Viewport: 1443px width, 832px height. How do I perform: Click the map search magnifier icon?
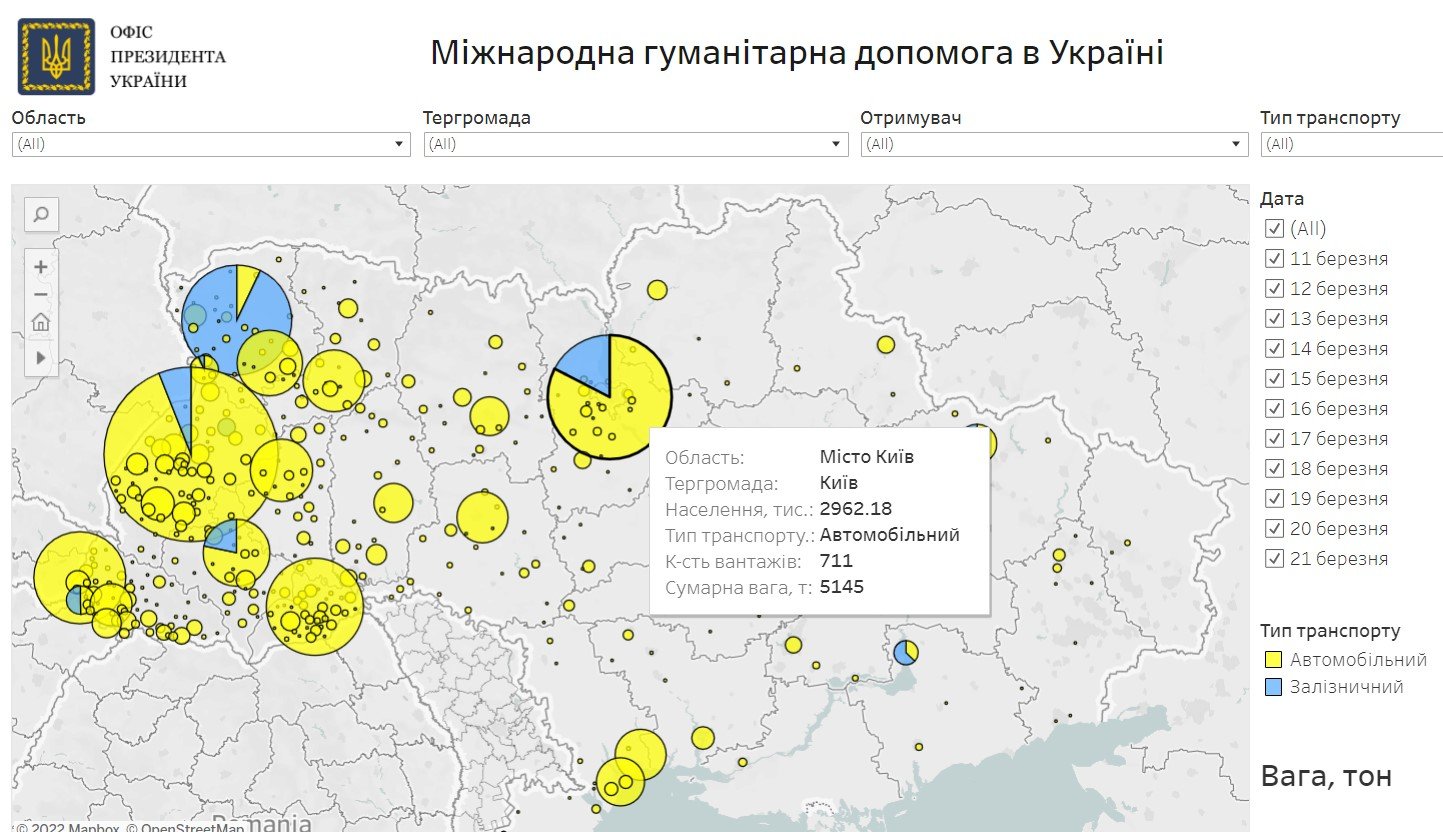point(40,213)
